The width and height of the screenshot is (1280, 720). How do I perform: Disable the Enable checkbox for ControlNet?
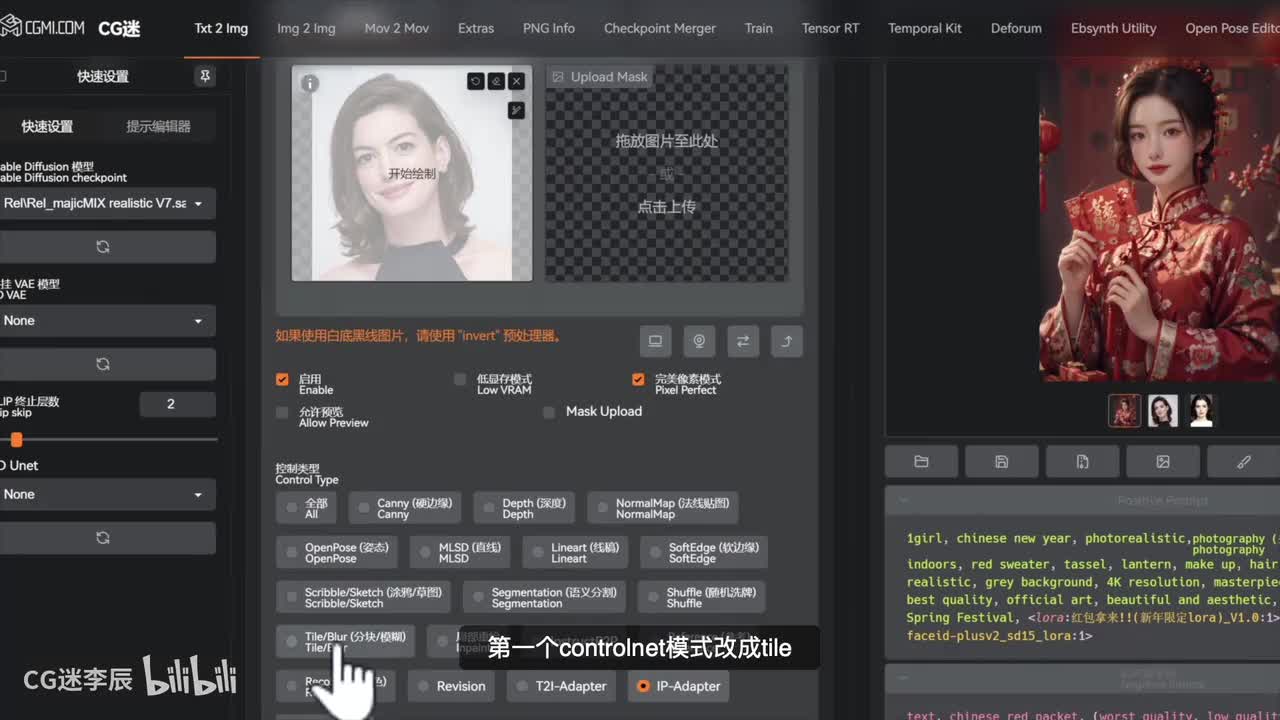click(283, 380)
